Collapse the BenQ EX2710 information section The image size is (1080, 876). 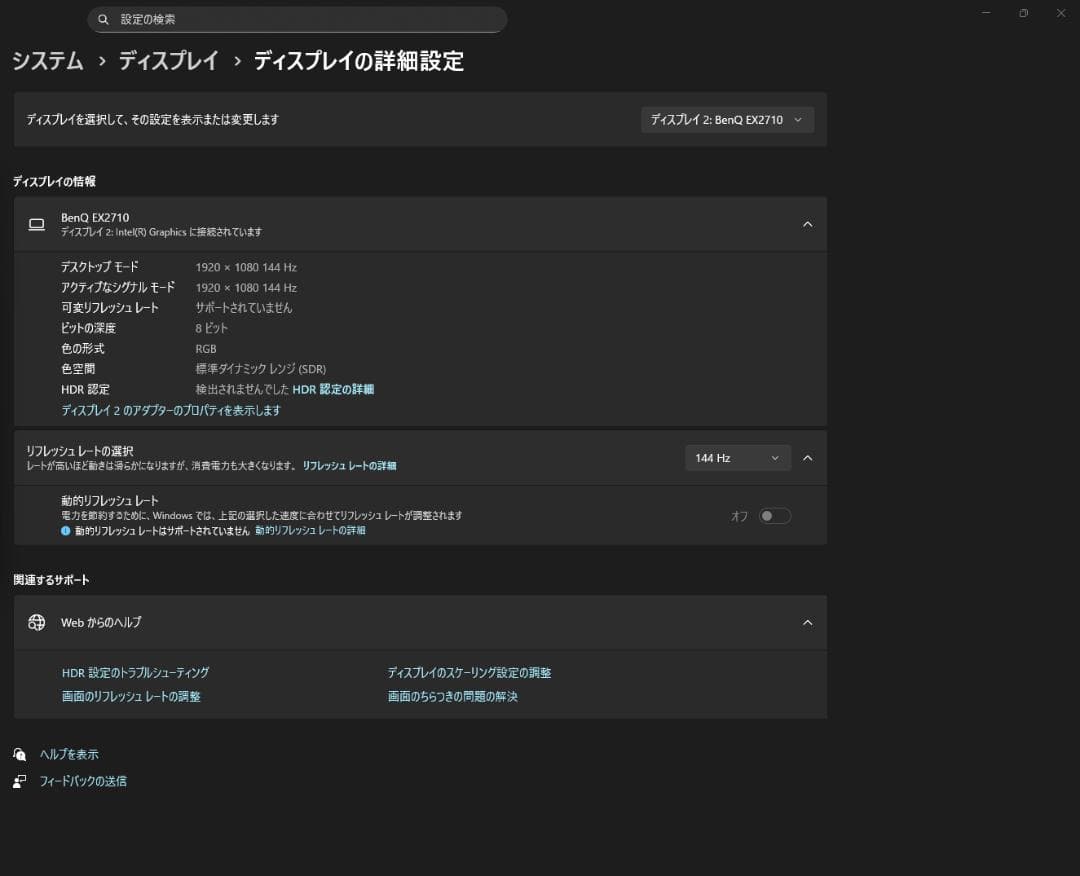(807, 223)
